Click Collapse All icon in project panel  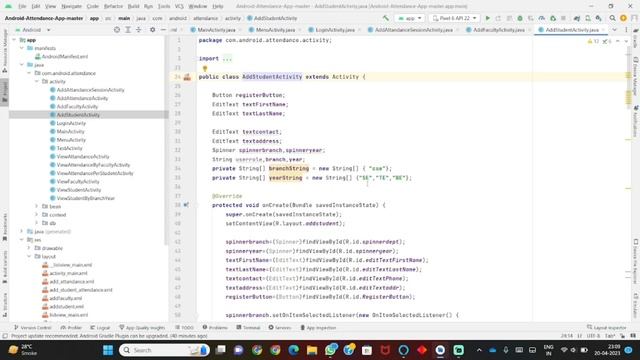pos(138,30)
